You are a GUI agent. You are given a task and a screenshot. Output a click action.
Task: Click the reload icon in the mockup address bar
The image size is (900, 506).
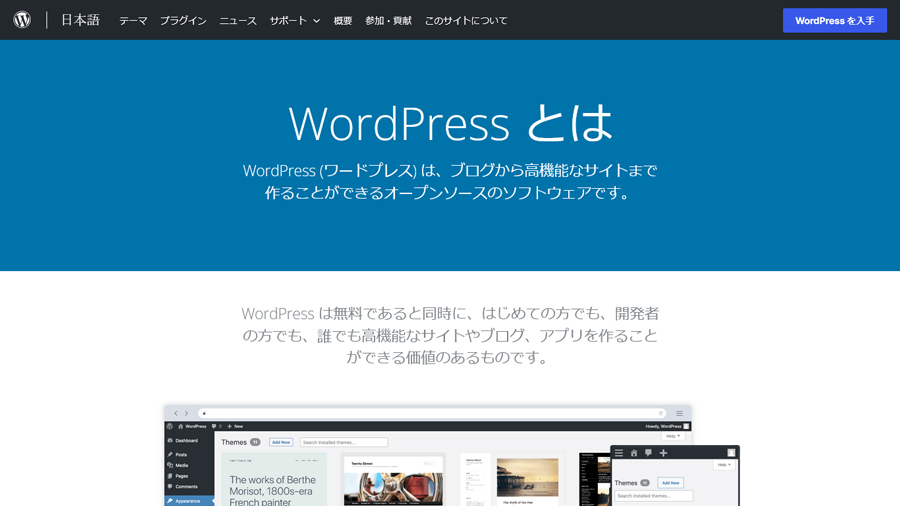660,413
